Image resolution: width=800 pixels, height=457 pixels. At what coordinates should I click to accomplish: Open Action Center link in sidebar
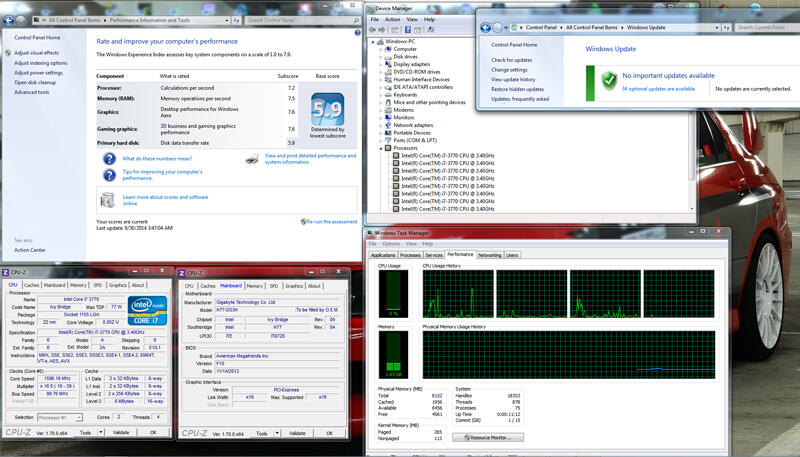tap(30, 250)
